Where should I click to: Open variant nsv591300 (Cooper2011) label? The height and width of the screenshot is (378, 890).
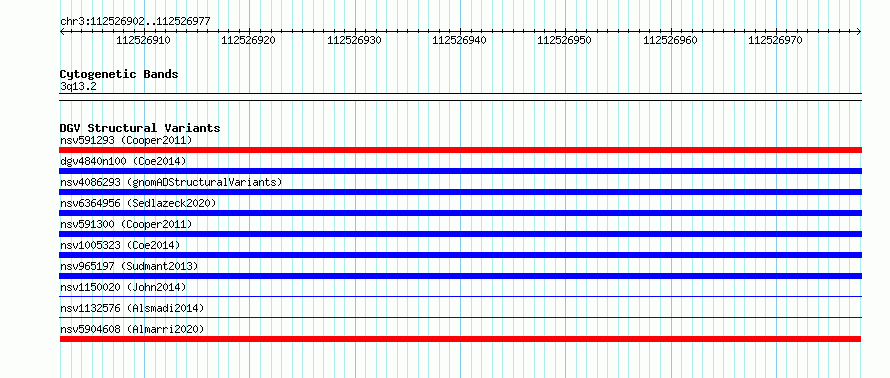pyautogui.click(x=126, y=224)
